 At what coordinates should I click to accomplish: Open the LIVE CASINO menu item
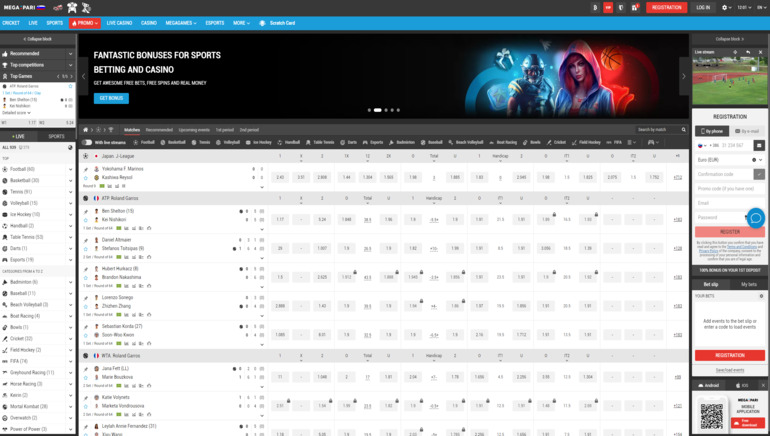coord(119,23)
